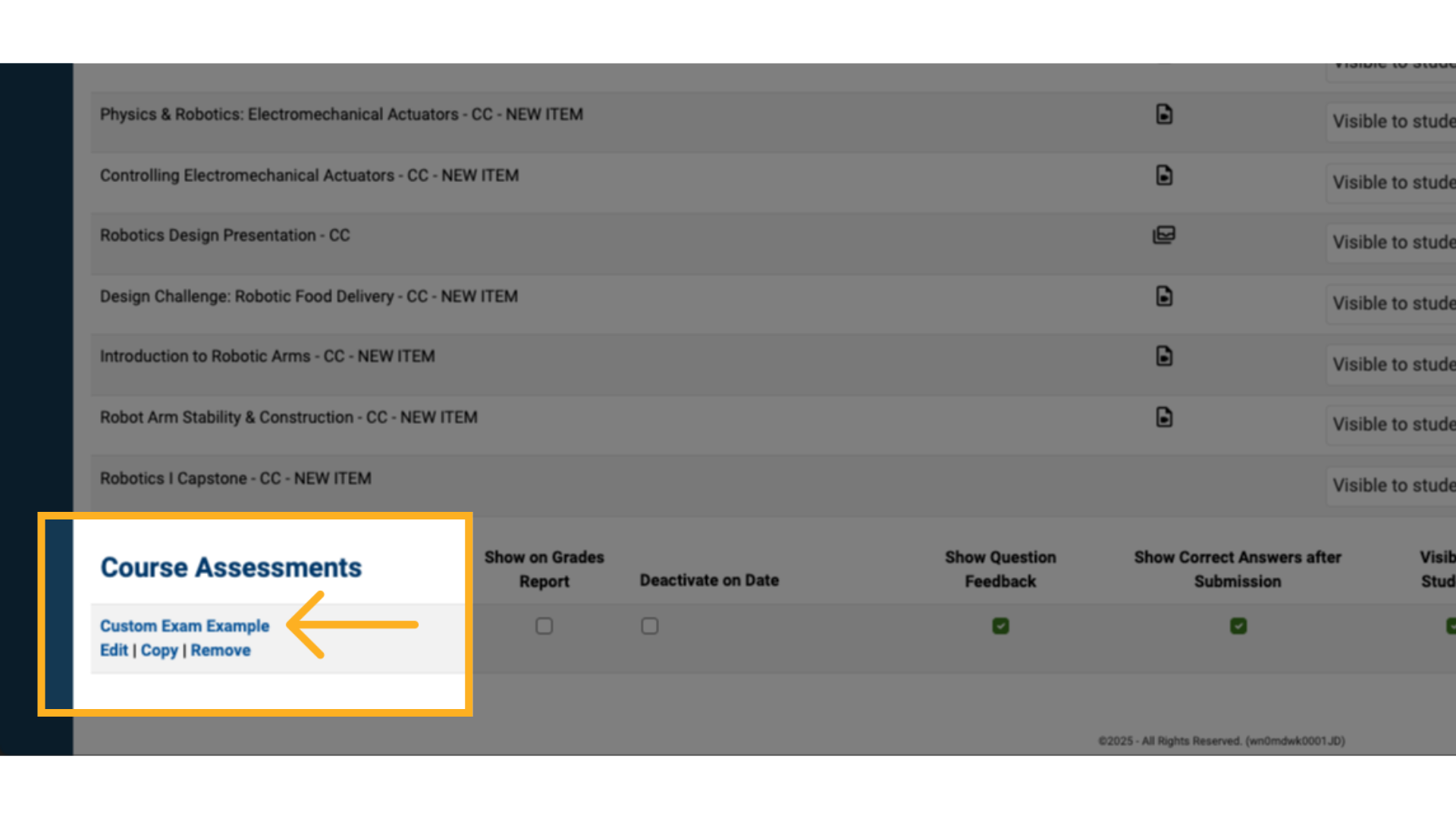Select Physics & Robotics: Electromechanical Actuators item text
1456x819 pixels.
pos(341,115)
